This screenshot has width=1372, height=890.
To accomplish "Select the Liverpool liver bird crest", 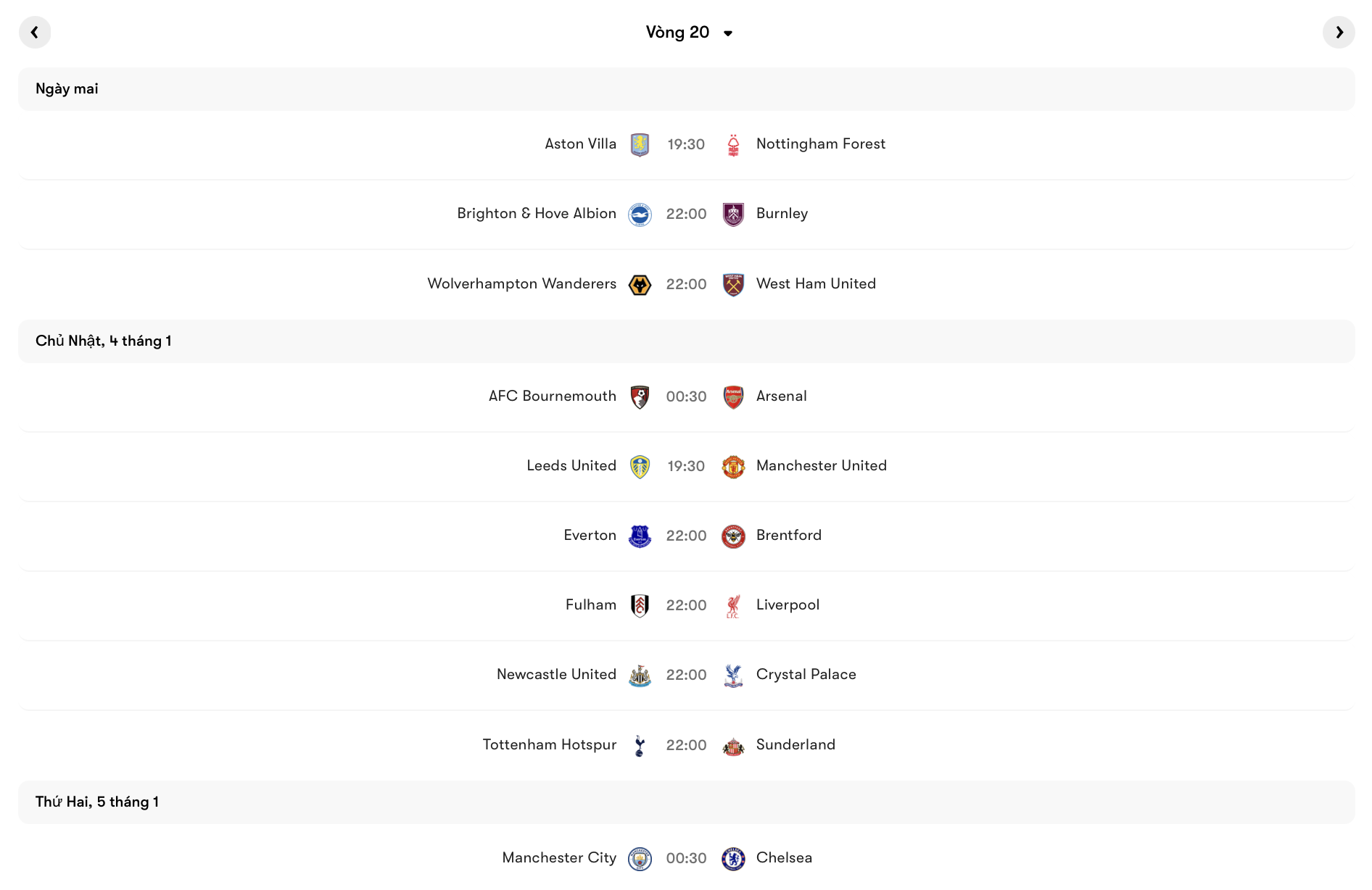I will [x=734, y=604].
